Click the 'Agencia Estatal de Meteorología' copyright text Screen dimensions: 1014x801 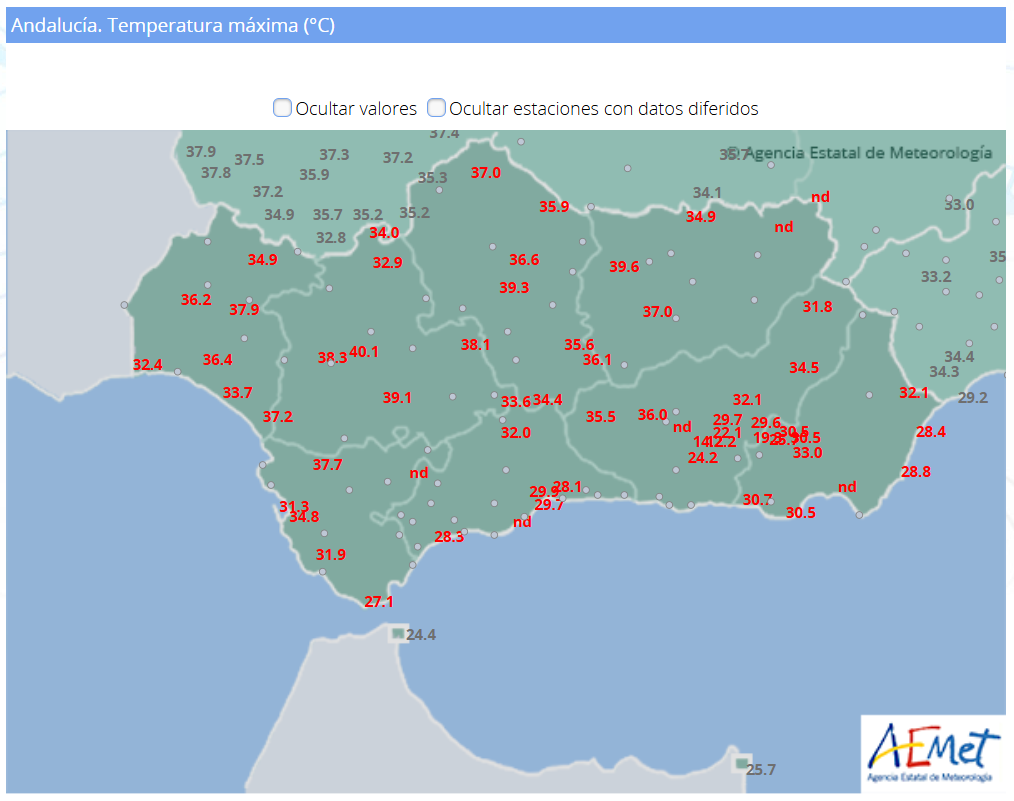[x=860, y=153]
